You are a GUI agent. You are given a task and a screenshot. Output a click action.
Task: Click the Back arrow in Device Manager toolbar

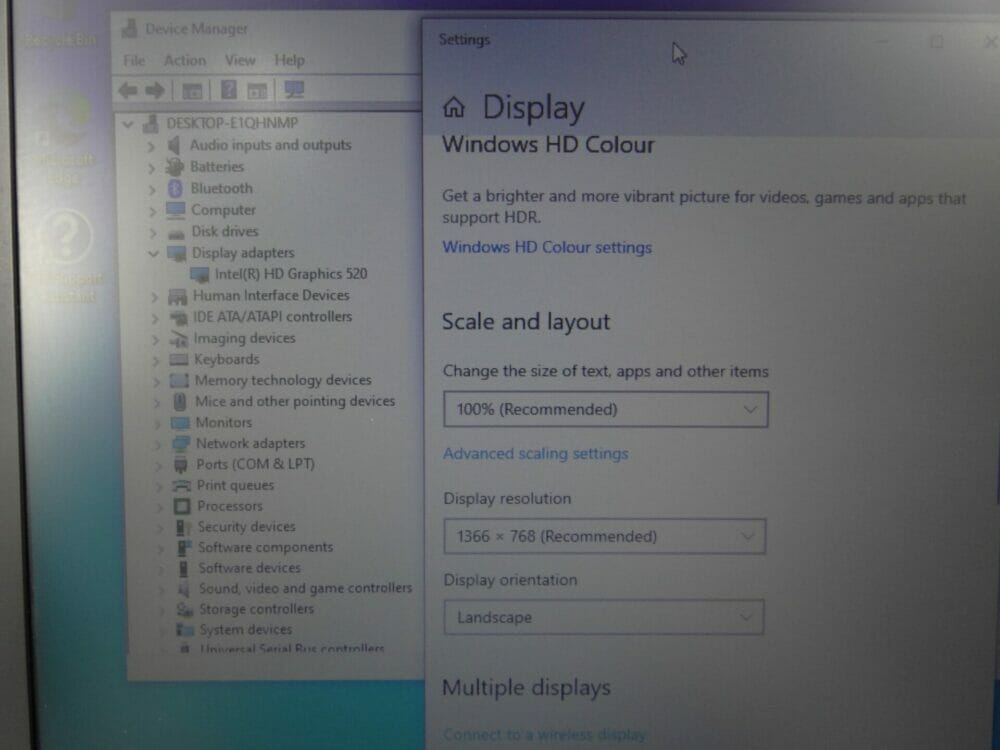pos(128,91)
